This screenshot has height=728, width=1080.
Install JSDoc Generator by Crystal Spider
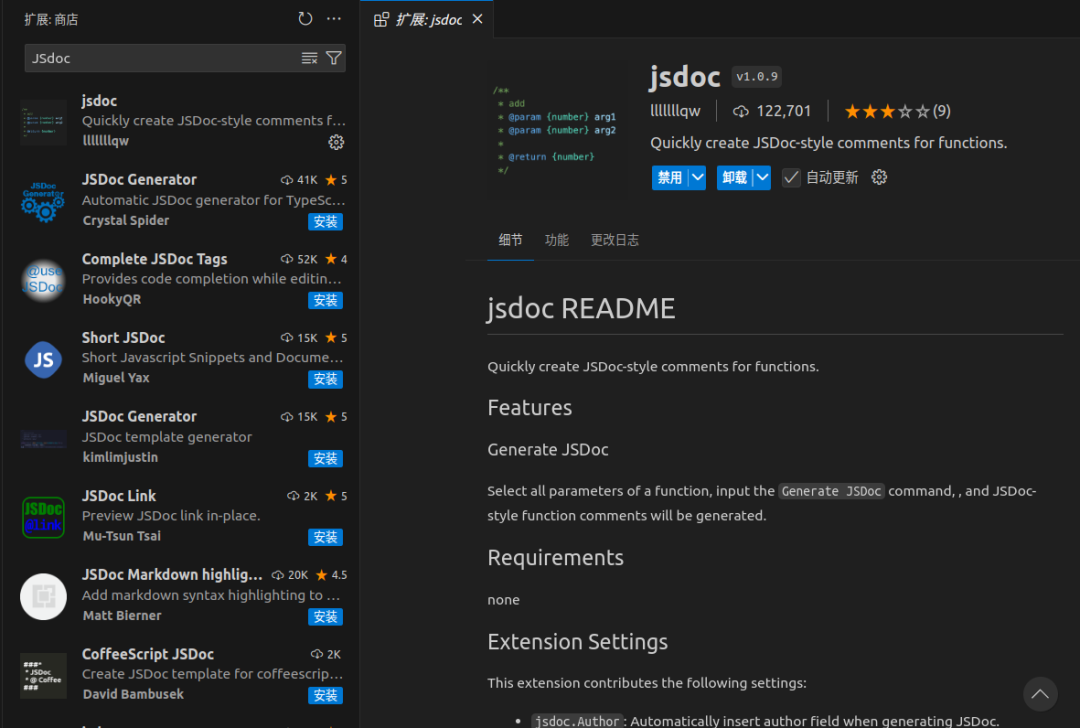[325, 222]
